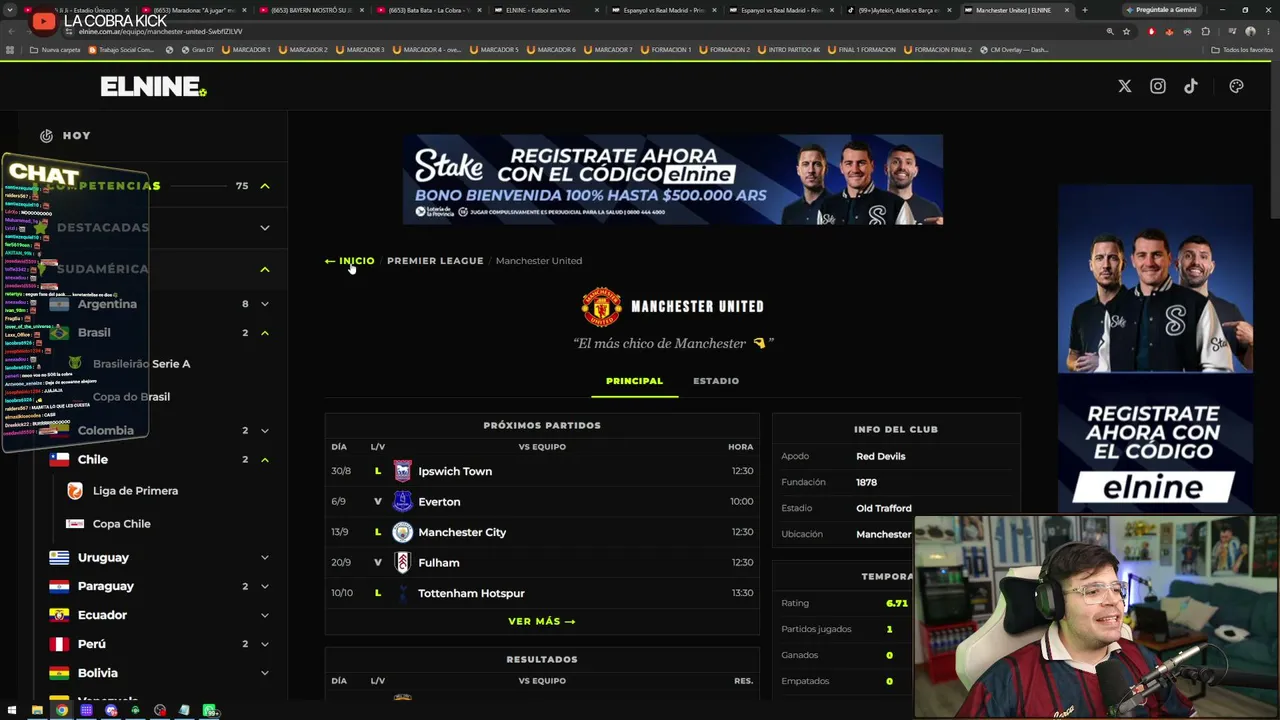The width and height of the screenshot is (1280, 720).
Task: Expand the Uruguay competitions chevron
Action: 265,557
